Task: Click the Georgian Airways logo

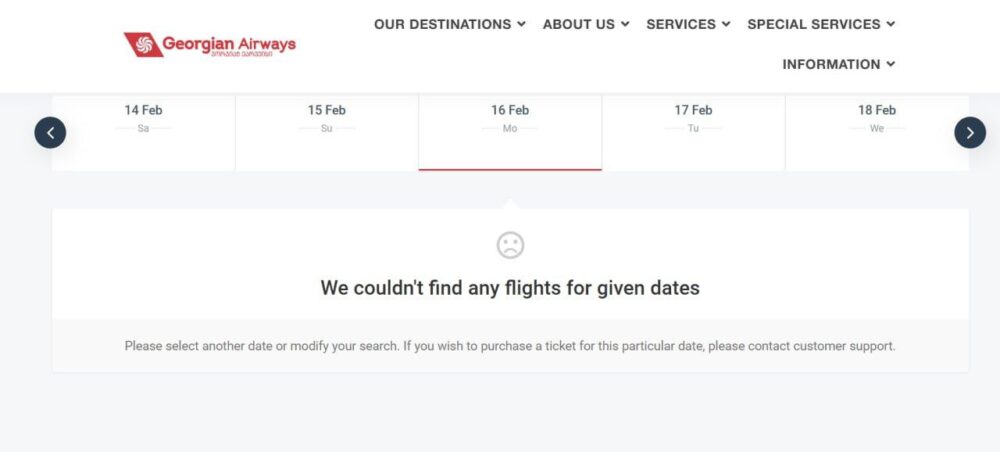Action: tap(210, 45)
